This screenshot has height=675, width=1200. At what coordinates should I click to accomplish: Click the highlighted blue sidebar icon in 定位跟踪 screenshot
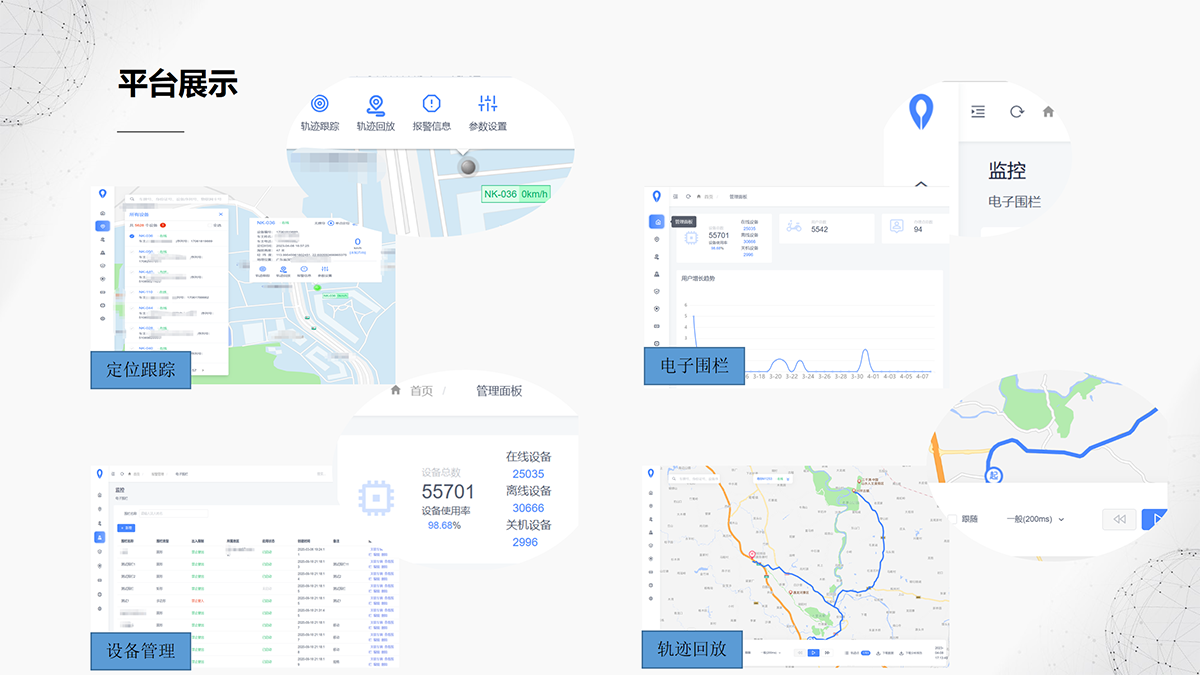102,227
